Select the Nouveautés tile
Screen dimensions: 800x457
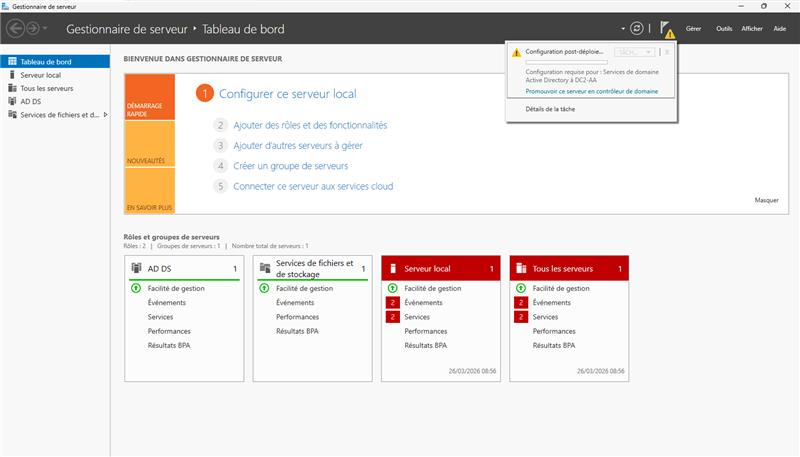click(x=149, y=144)
